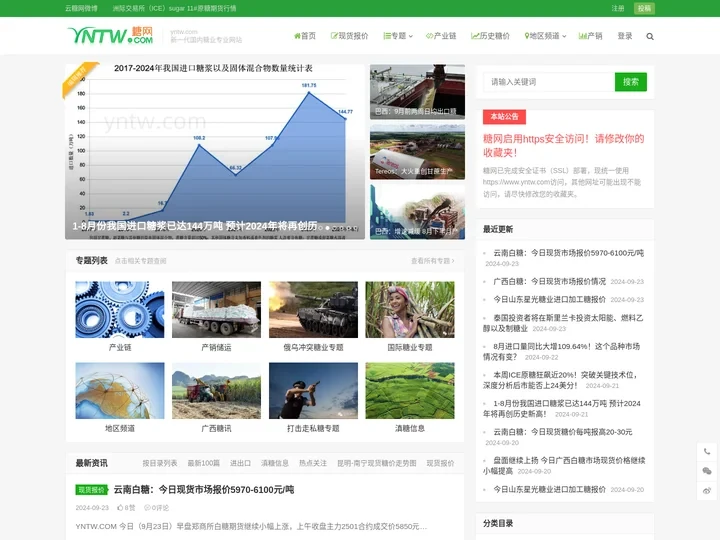This screenshot has width=720, height=540.
Task: Open 产业链 menu item
Action: (x=441, y=36)
